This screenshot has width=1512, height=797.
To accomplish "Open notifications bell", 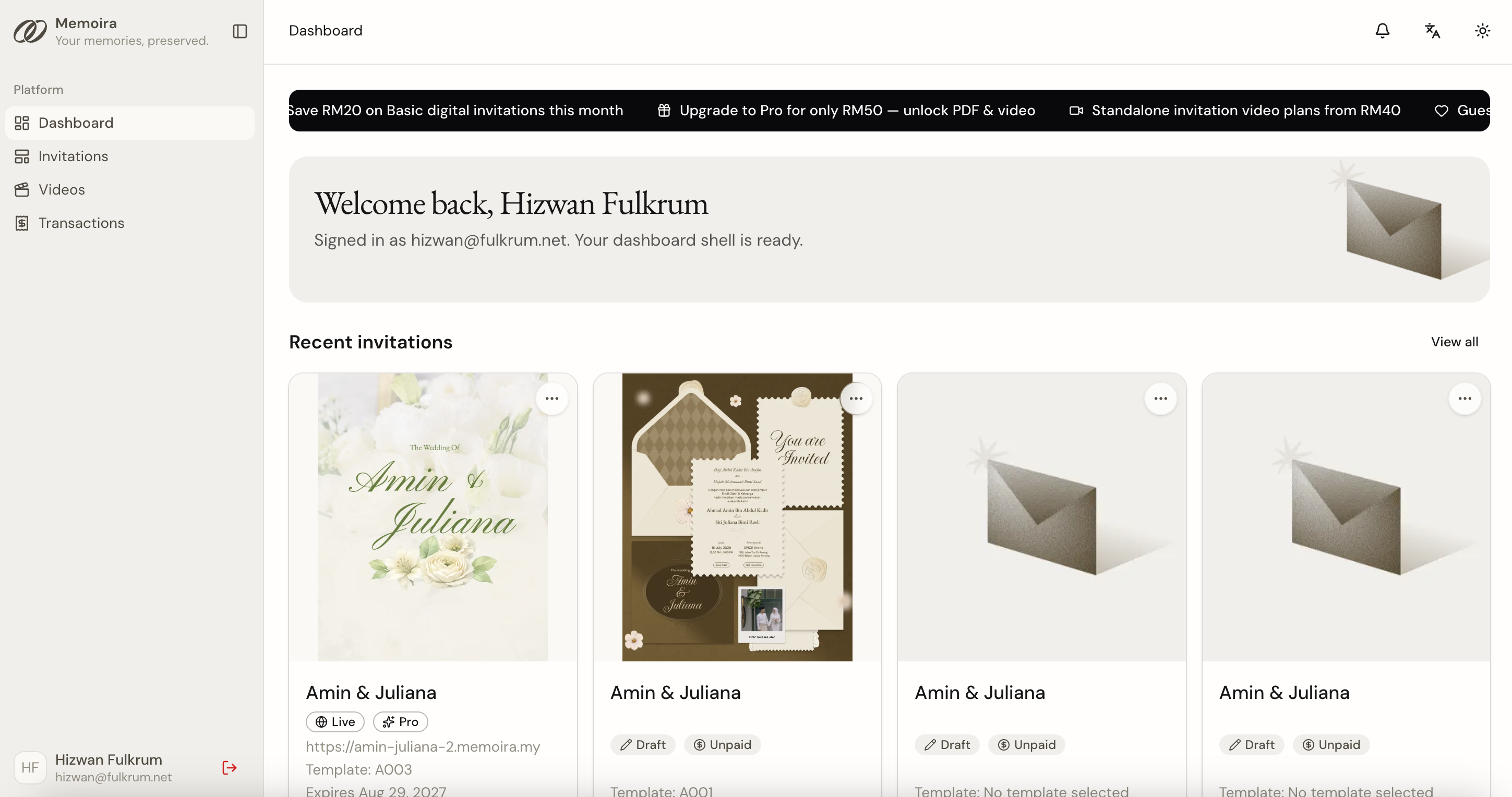I will [1382, 31].
